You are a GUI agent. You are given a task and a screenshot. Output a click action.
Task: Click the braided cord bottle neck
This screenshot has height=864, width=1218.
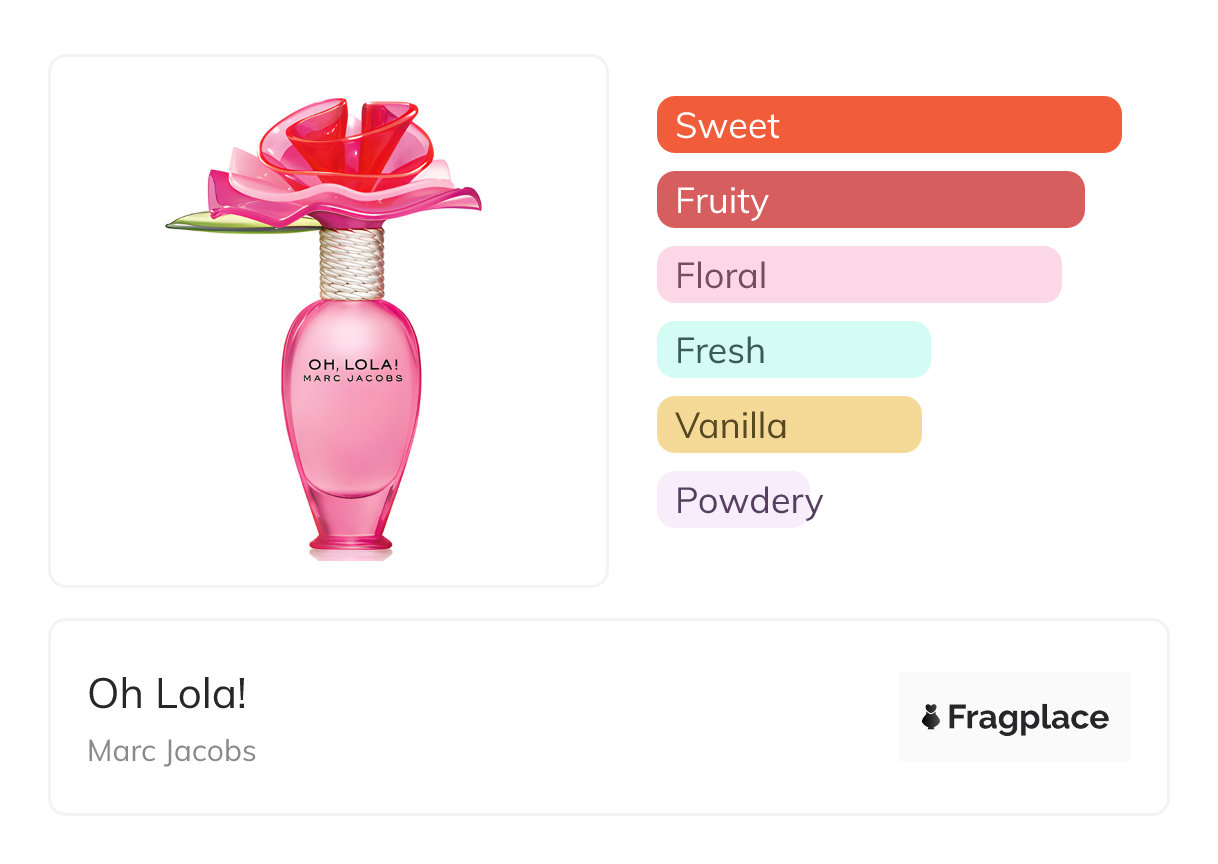tap(352, 263)
